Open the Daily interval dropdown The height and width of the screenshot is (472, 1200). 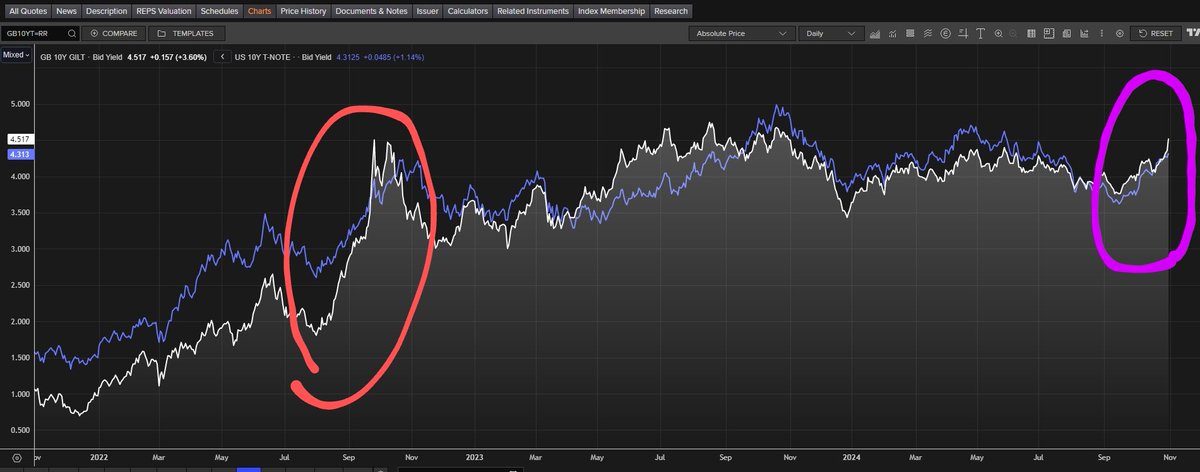[829, 33]
